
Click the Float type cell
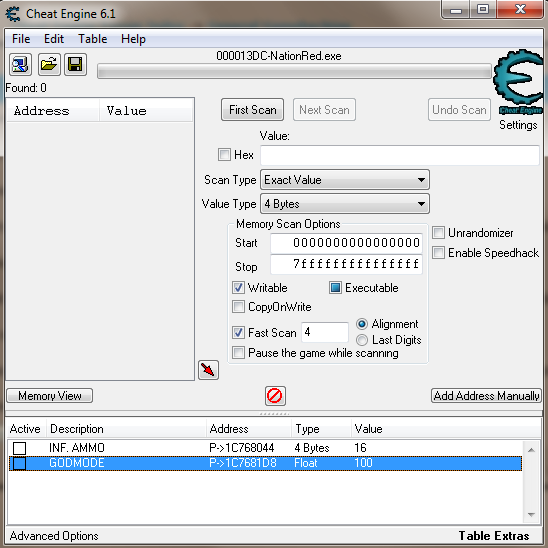click(306, 463)
